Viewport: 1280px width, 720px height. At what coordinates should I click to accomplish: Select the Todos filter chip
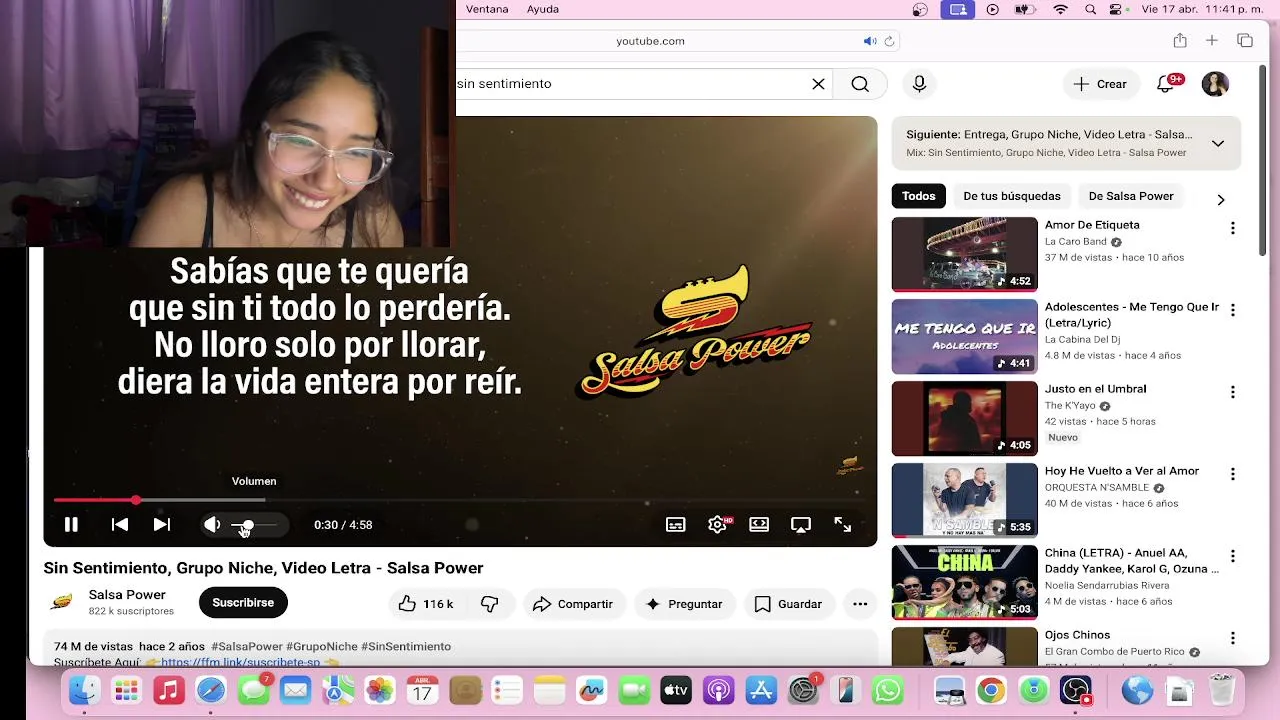point(918,196)
